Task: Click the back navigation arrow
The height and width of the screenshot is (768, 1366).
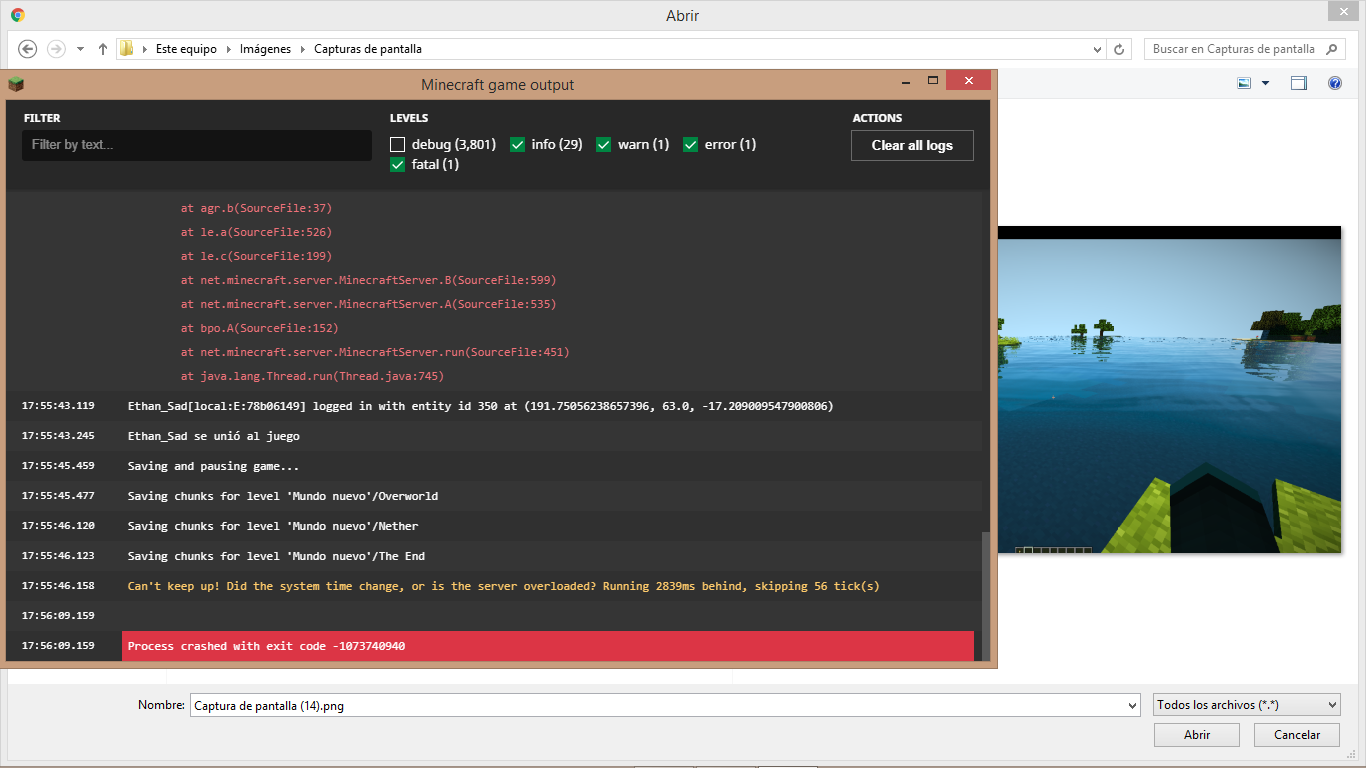Action: point(28,49)
